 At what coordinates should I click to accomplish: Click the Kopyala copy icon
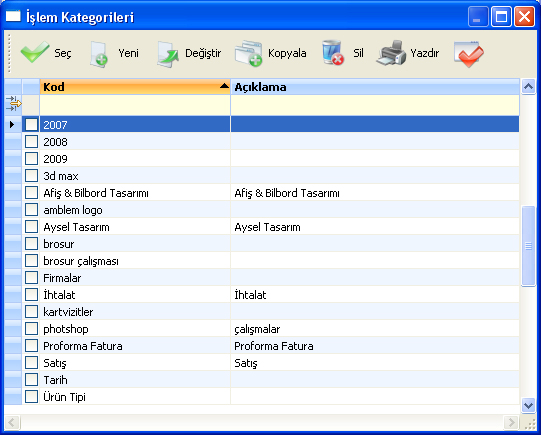click(x=248, y=53)
